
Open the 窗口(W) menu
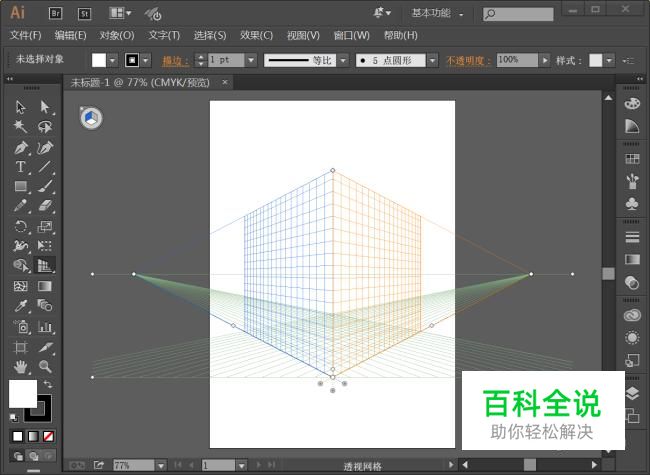point(352,35)
